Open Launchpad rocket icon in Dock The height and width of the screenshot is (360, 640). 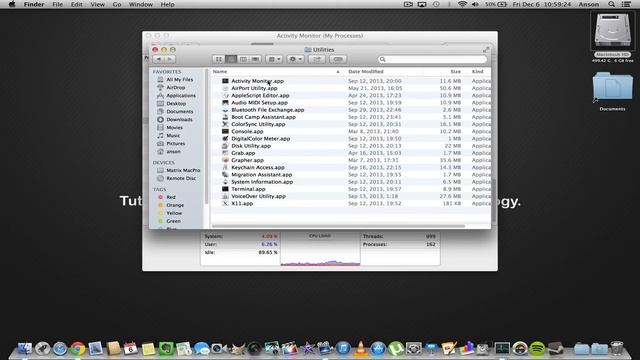point(42,349)
